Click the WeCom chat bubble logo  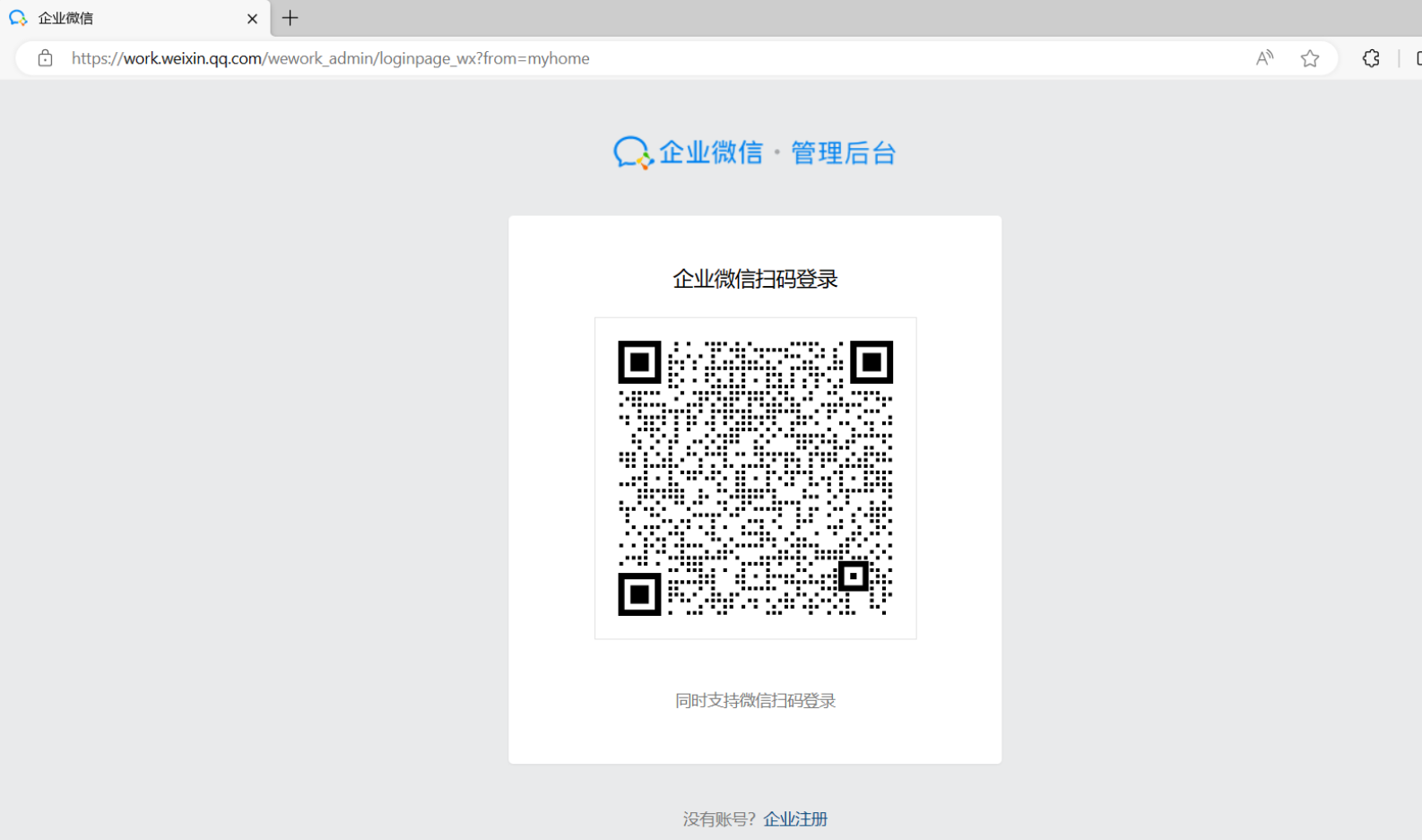click(x=632, y=152)
